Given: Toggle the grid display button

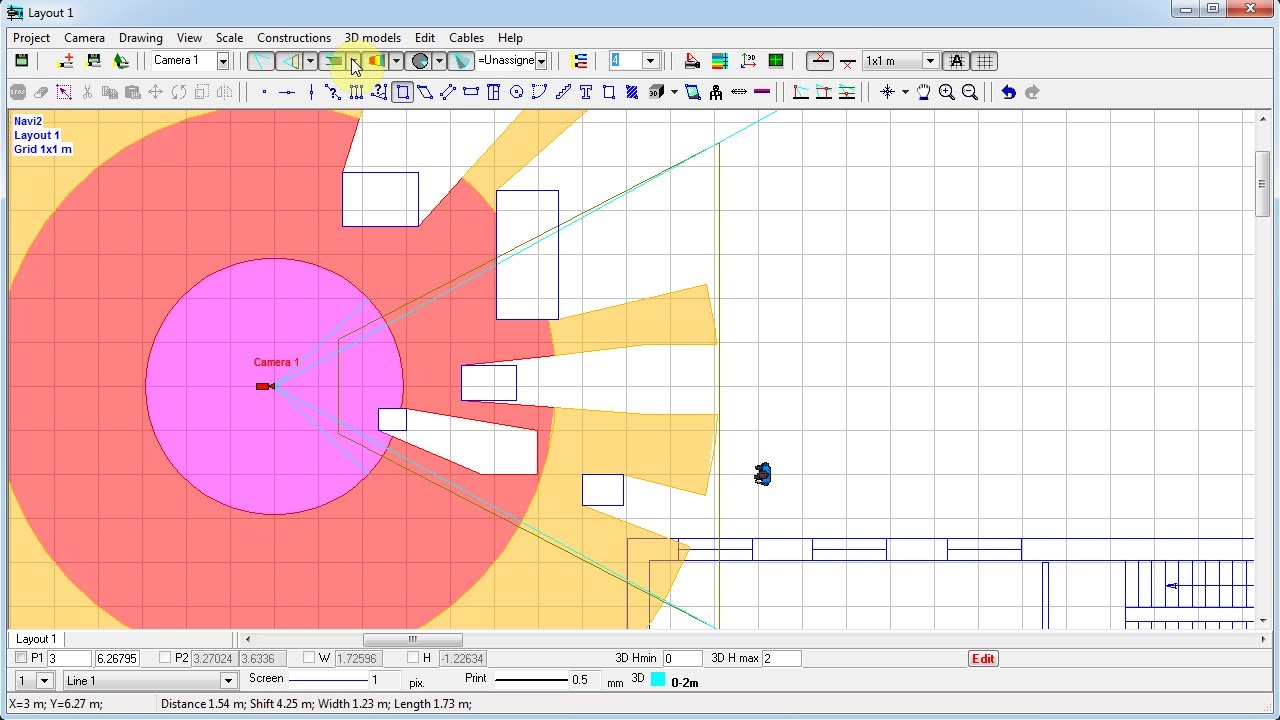Looking at the screenshot, I should coord(985,61).
